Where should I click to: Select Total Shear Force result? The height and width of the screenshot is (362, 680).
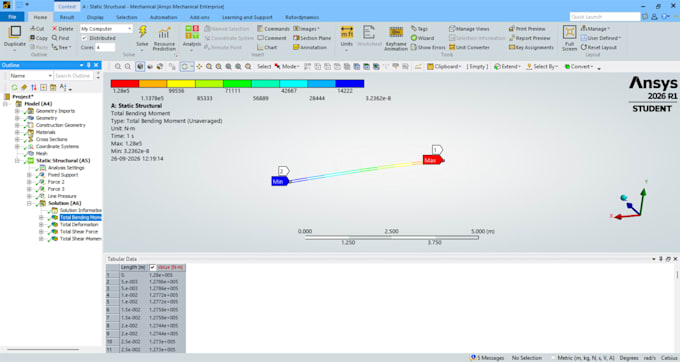[78, 232]
